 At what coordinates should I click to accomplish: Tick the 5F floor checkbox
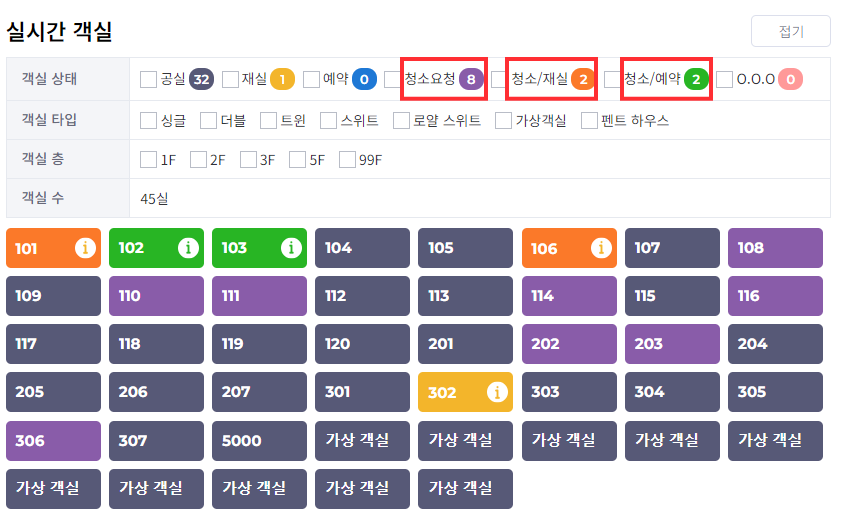pyautogui.click(x=297, y=160)
